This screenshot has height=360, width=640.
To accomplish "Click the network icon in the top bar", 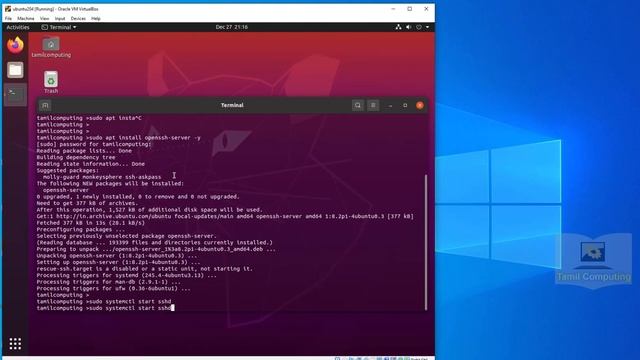I will (398, 27).
